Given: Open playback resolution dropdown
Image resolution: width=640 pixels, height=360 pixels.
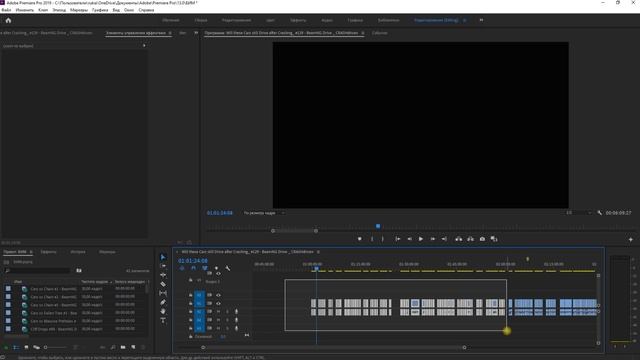Looking at the screenshot, I should [579, 213].
